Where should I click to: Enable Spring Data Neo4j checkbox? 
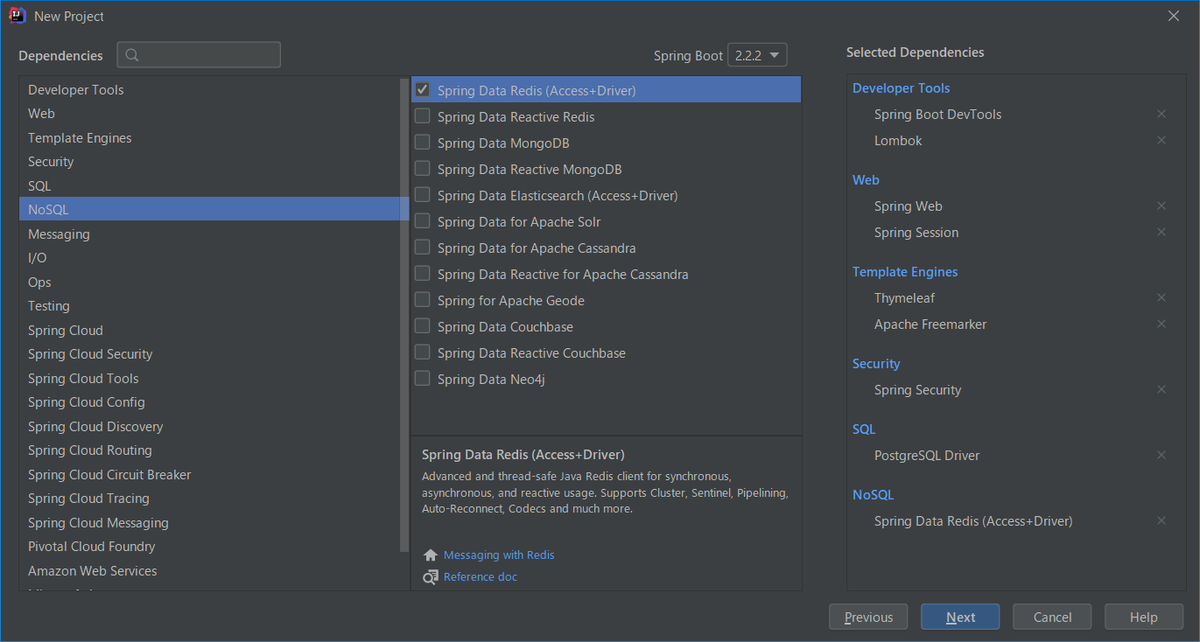tap(422, 378)
